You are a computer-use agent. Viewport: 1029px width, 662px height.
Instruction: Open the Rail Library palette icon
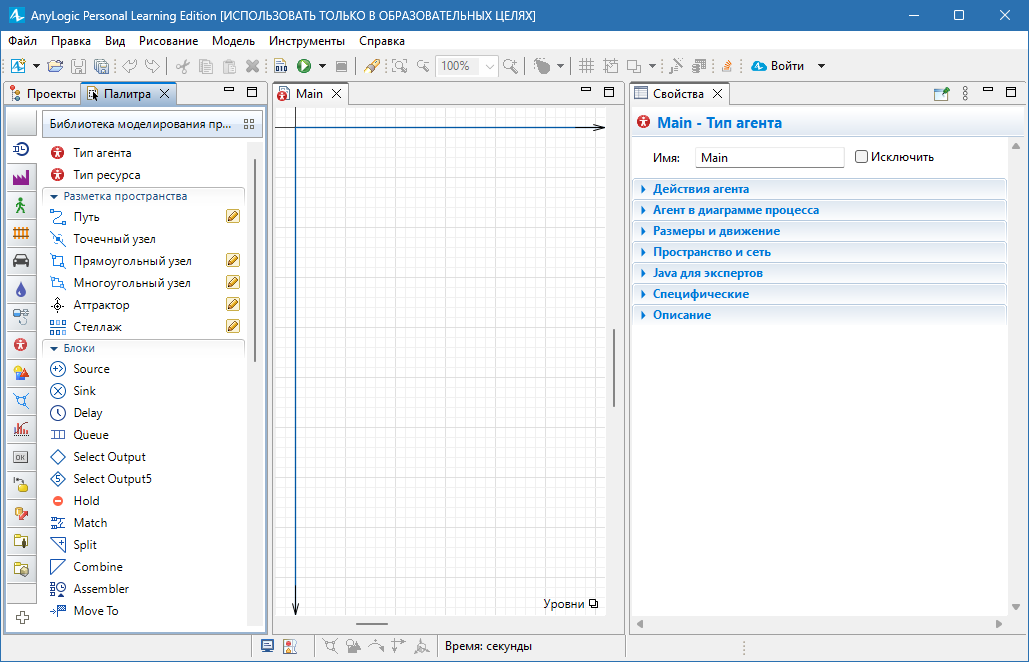point(21,233)
